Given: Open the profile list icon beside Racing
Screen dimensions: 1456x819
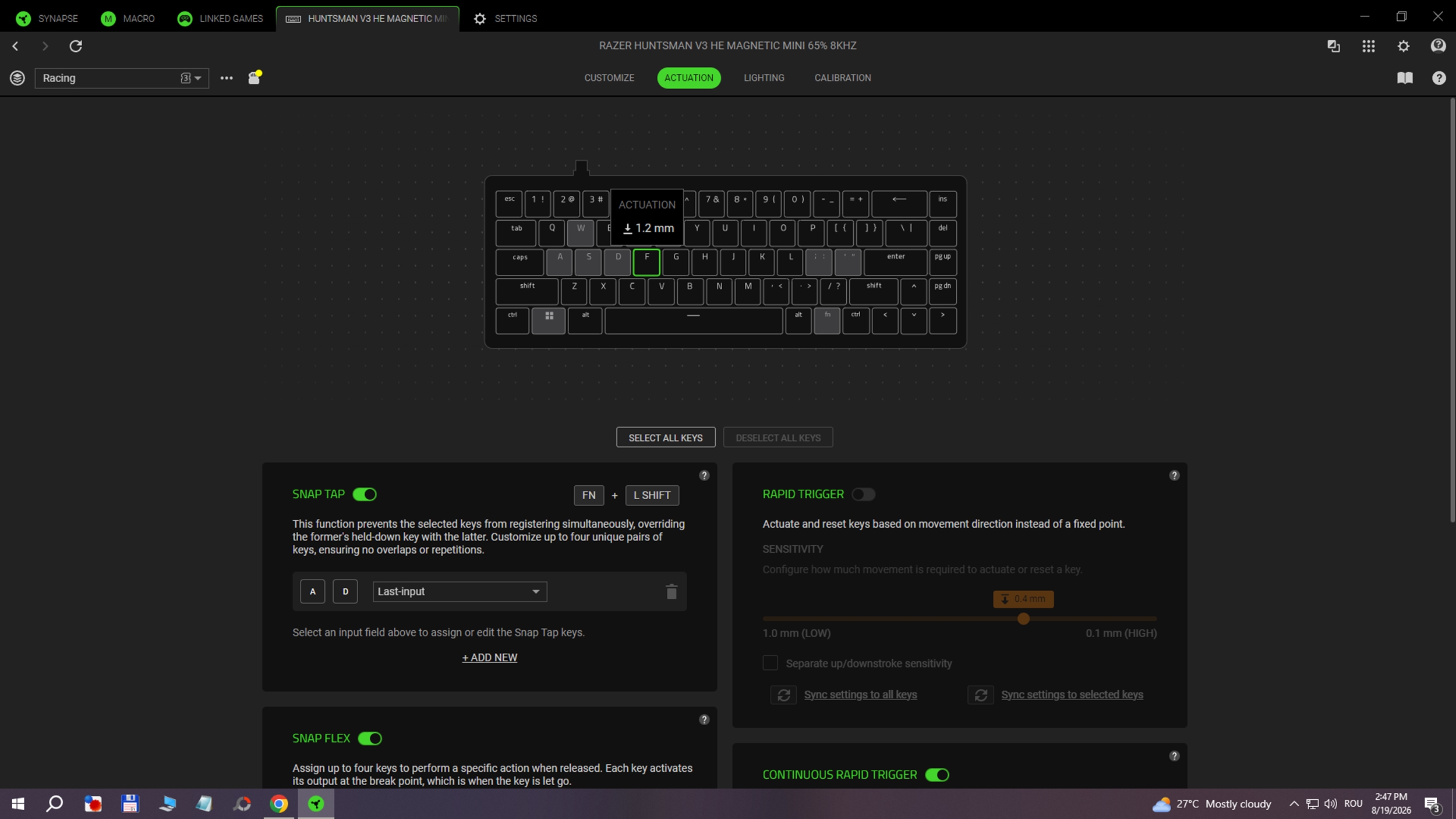Looking at the screenshot, I should click(x=17, y=78).
